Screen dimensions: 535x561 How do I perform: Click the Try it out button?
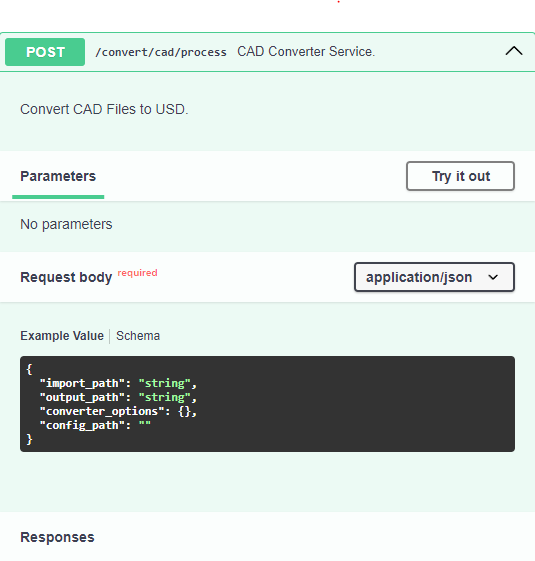(461, 176)
